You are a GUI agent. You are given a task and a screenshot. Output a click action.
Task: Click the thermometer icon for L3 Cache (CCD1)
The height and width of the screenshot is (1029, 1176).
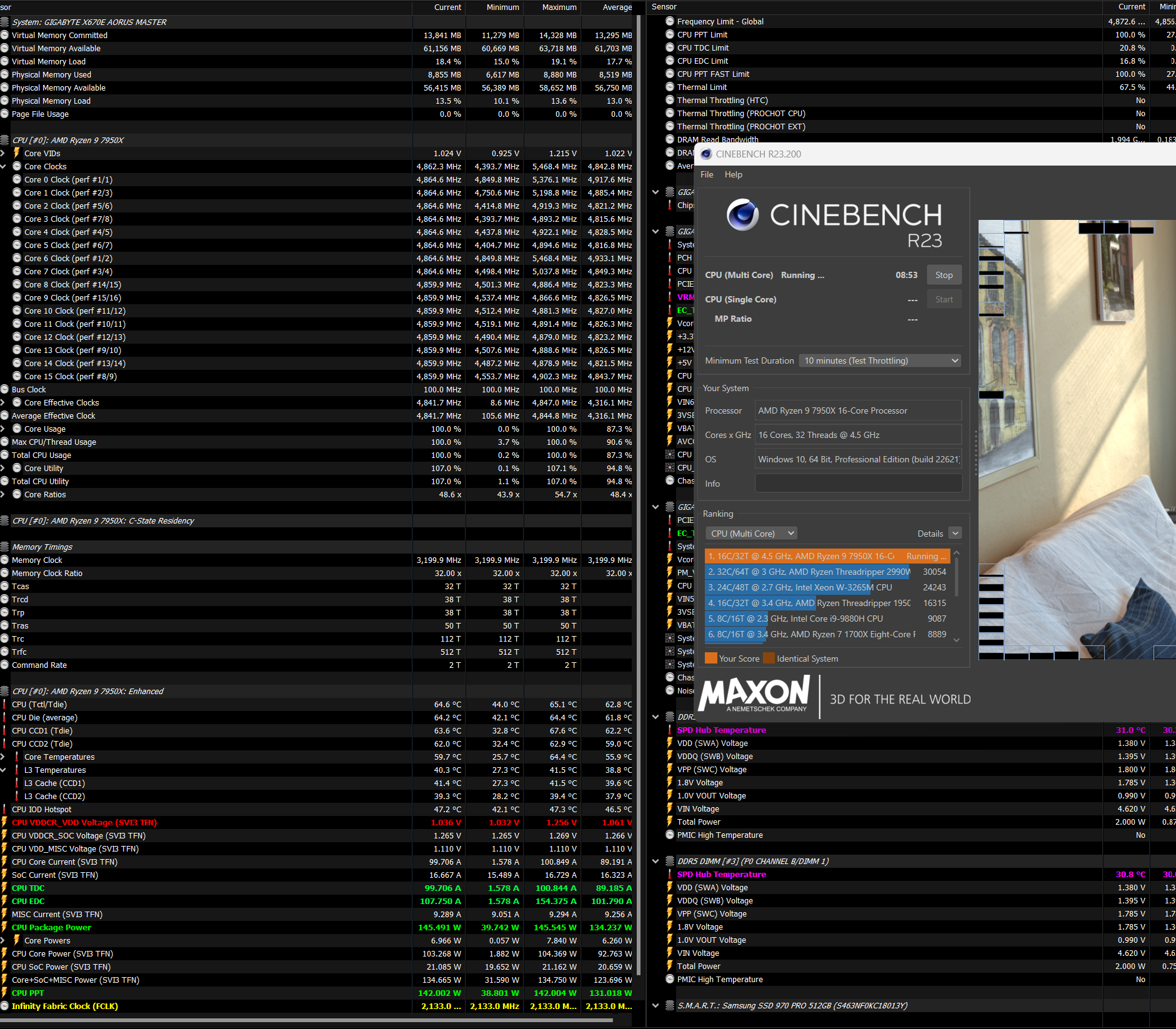17,783
